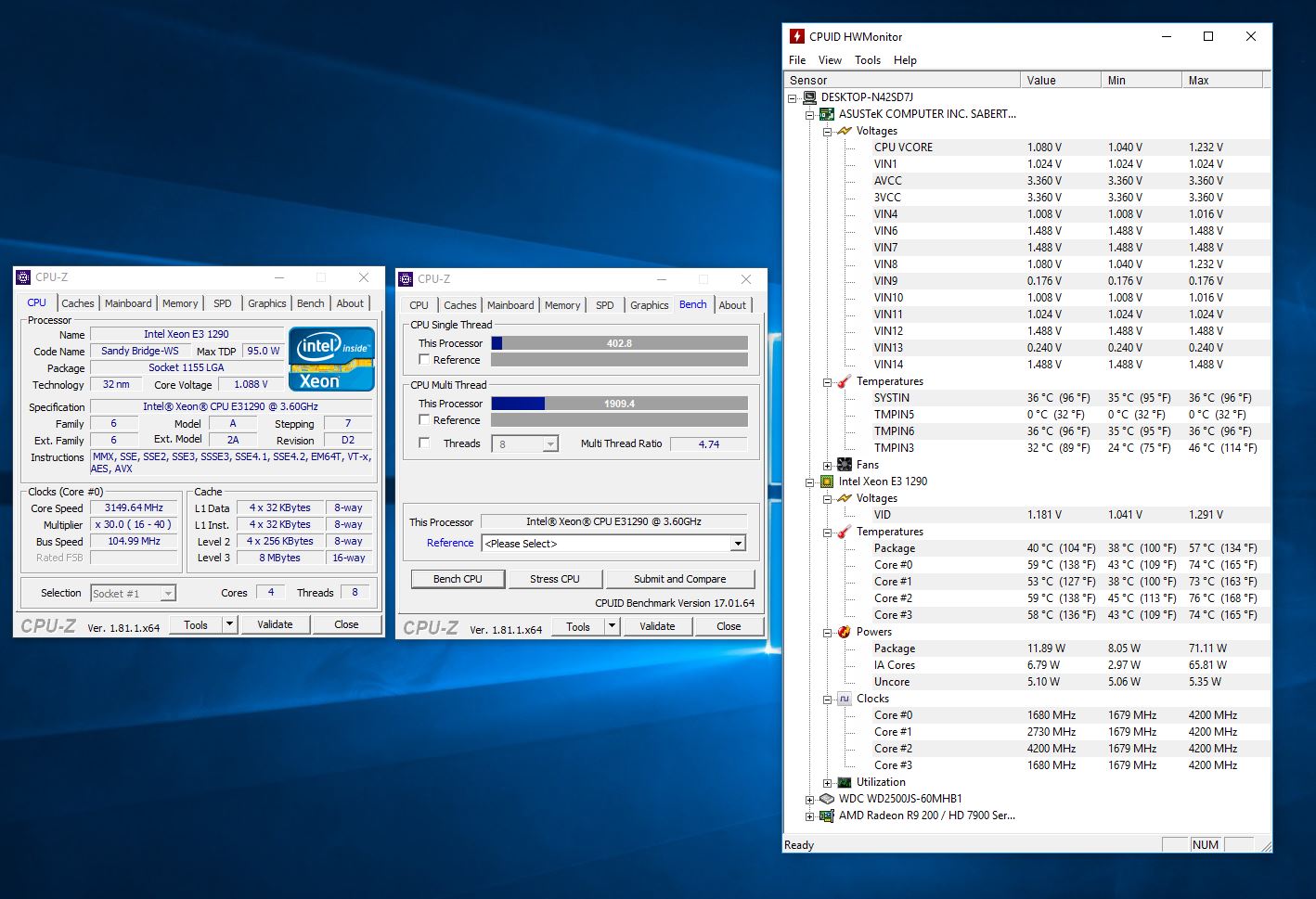The image size is (1316, 899).
Task: Click the Bench CPU button
Action: [x=458, y=579]
